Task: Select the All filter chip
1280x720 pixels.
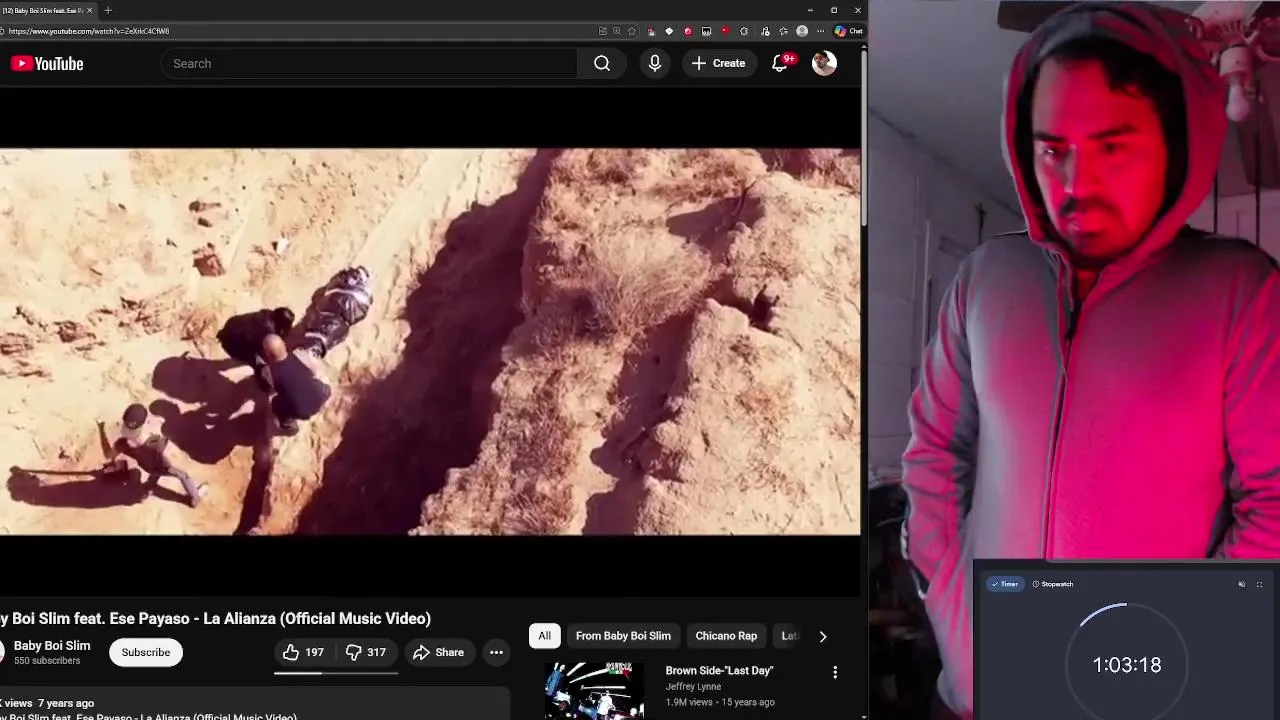Action: point(544,636)
